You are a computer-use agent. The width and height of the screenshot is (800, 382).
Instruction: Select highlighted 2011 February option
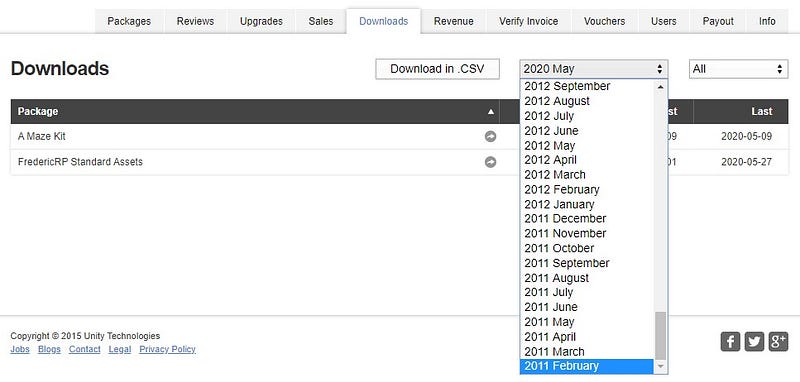pyautogui.click(x=587, y=366)
